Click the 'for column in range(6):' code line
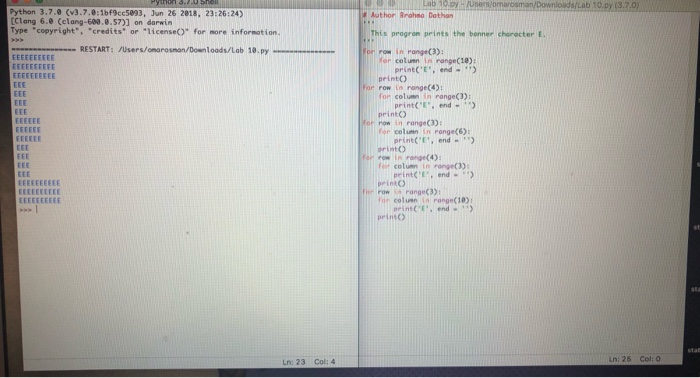This screenshot has height=378, width=700. click(x=424, y=131)
